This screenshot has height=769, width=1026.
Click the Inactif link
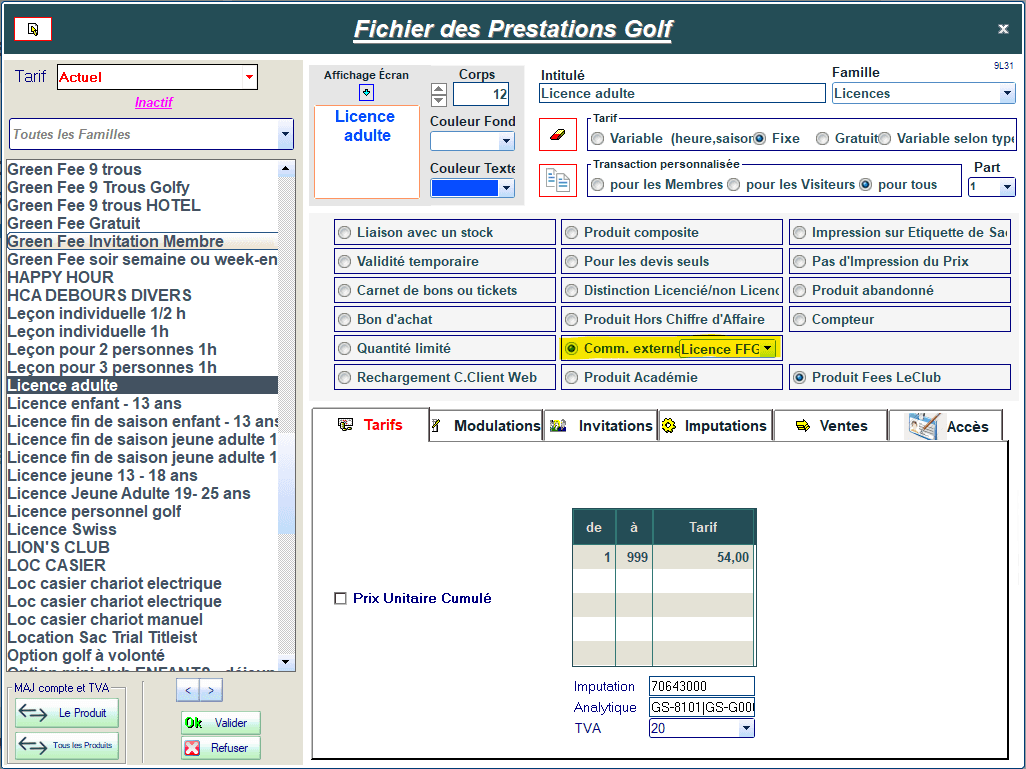tap(154, 103)
